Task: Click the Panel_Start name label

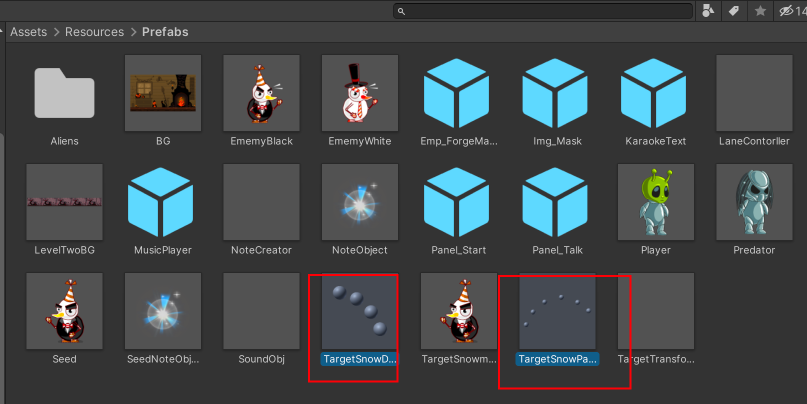Action: 459,250
